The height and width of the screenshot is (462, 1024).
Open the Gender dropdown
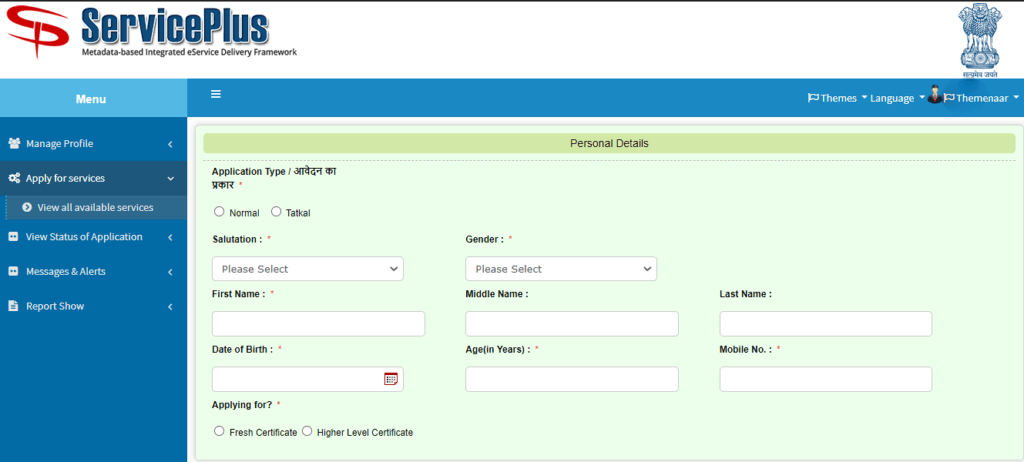[560, 269]
